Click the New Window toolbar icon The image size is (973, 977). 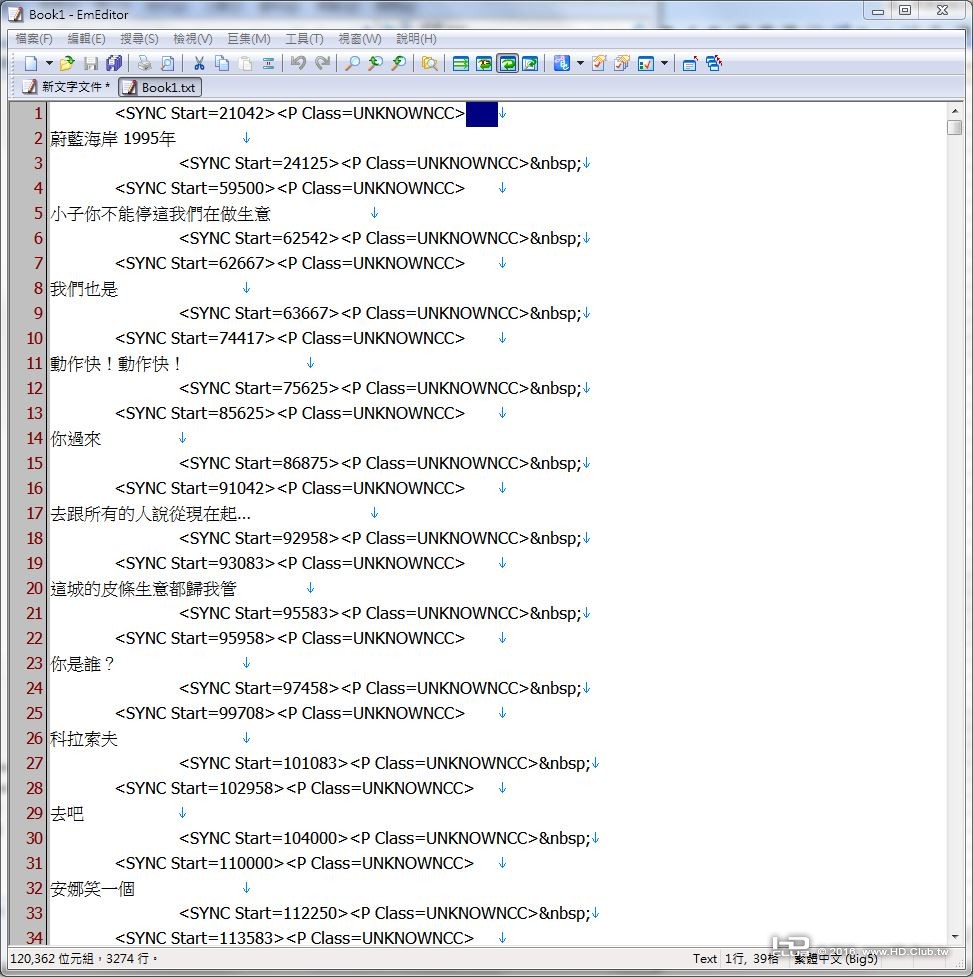coord(690,63)
